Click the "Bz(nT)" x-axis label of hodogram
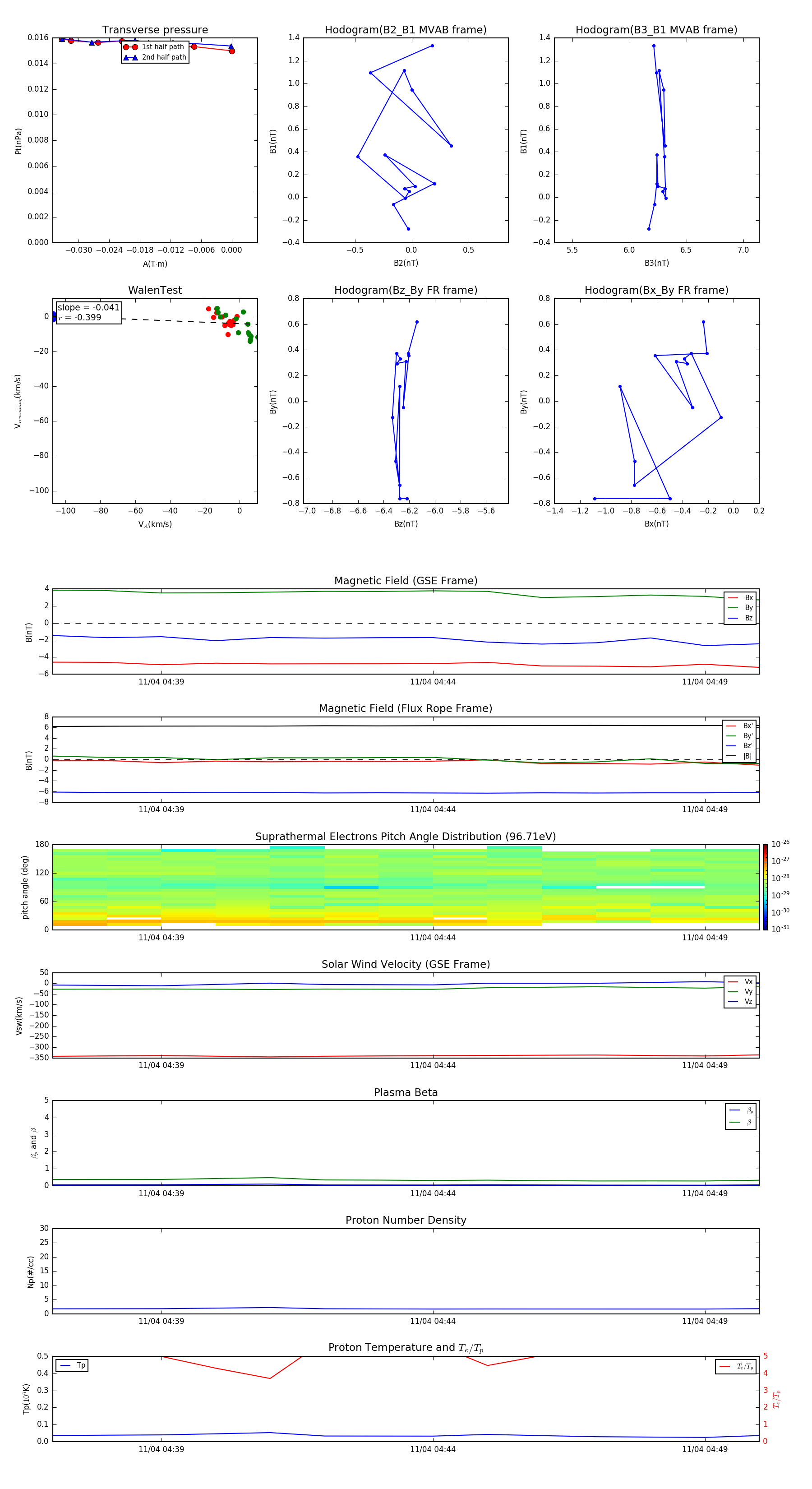812x1489 pixels. (x=406, y=524)
